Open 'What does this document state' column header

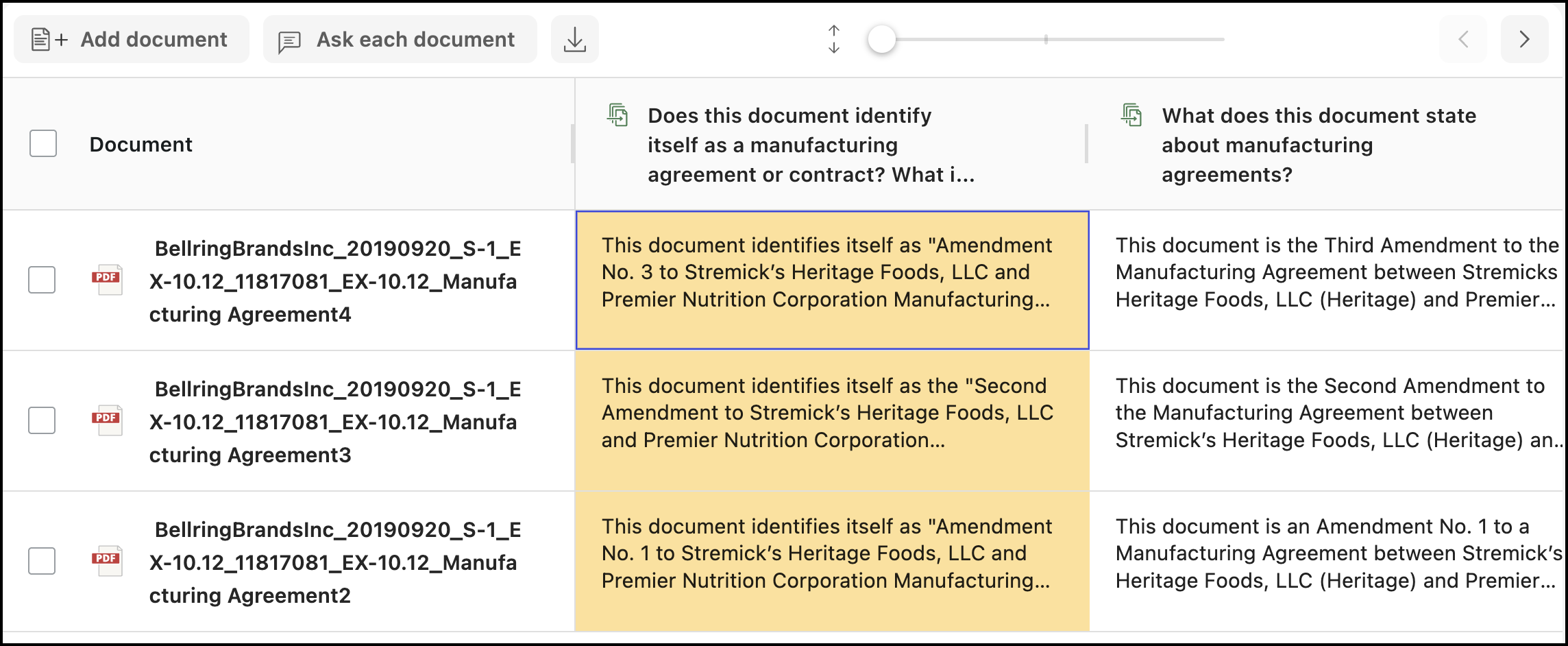[1318, 145]
